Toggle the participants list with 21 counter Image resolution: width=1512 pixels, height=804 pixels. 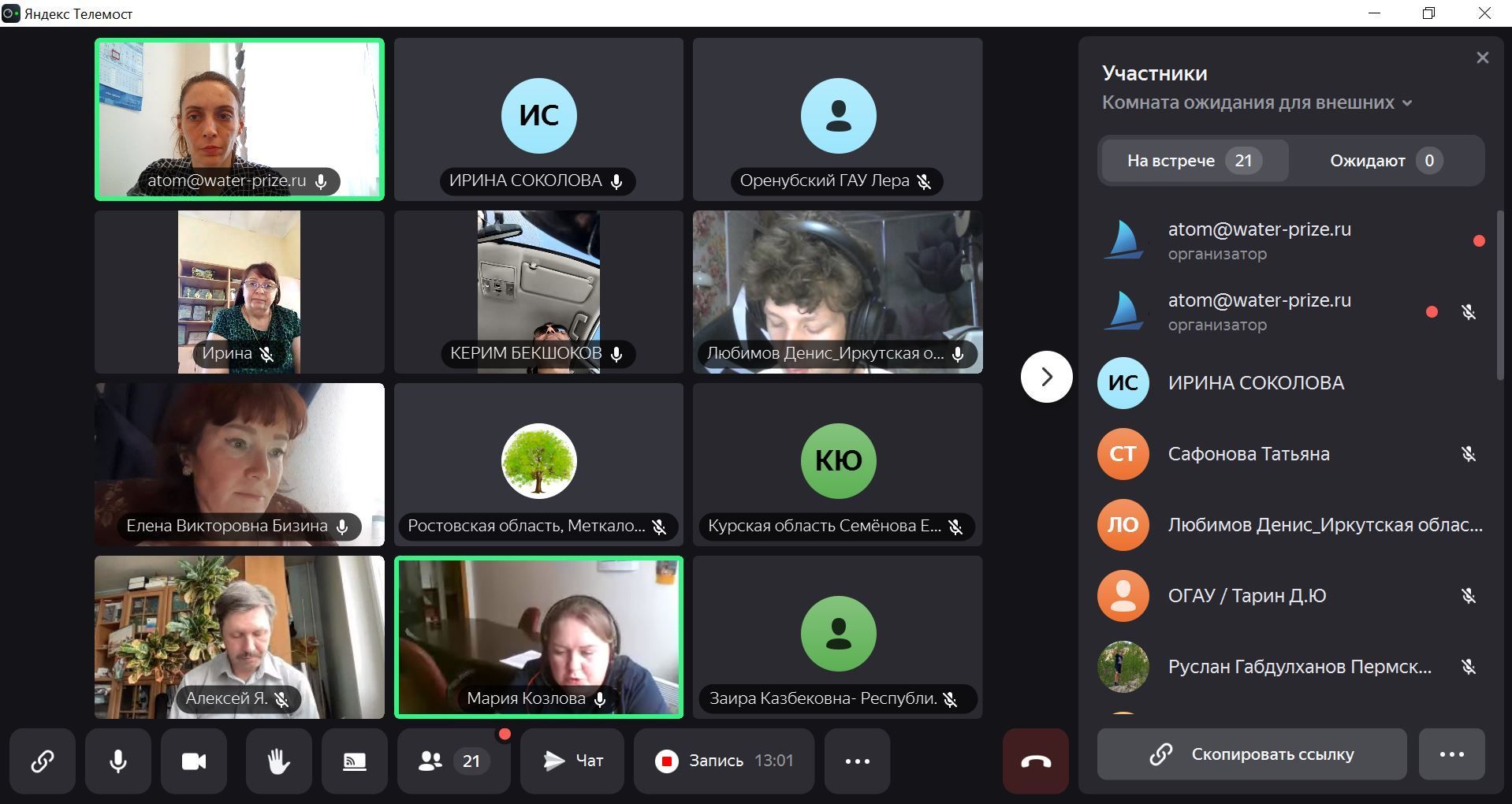453,761
